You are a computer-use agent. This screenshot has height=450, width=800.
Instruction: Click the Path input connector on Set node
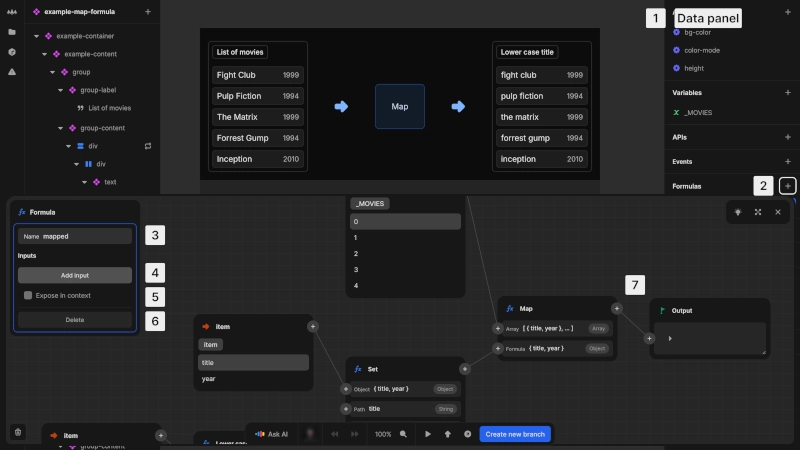(x=346, y=409)
